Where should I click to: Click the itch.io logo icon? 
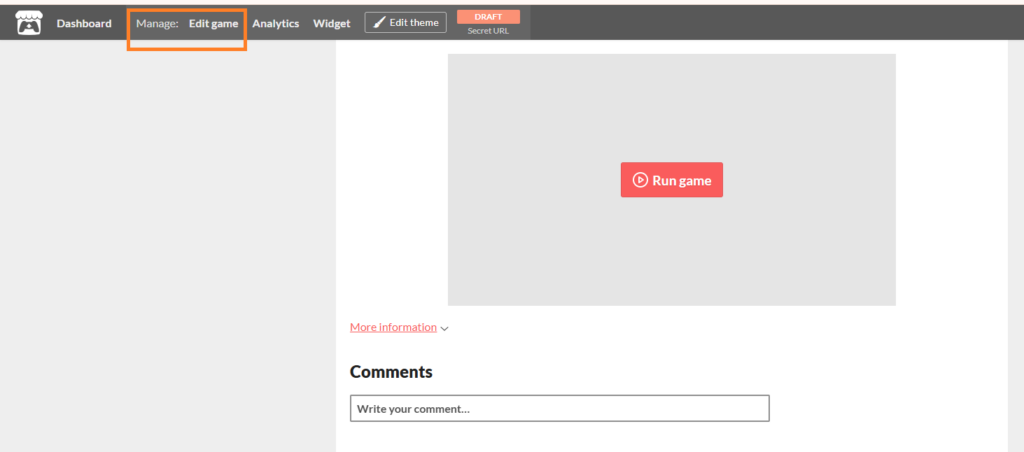coord(28,22)
